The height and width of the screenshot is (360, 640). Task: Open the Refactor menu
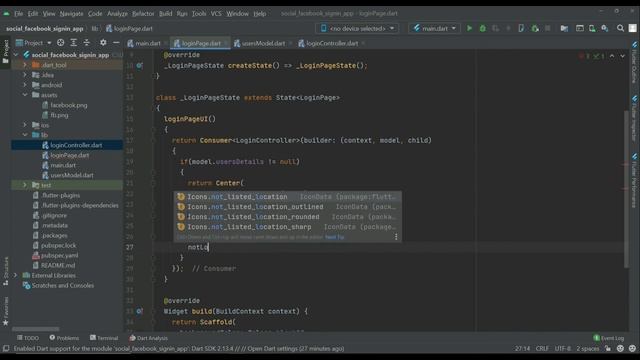click(x=143, y=13)
